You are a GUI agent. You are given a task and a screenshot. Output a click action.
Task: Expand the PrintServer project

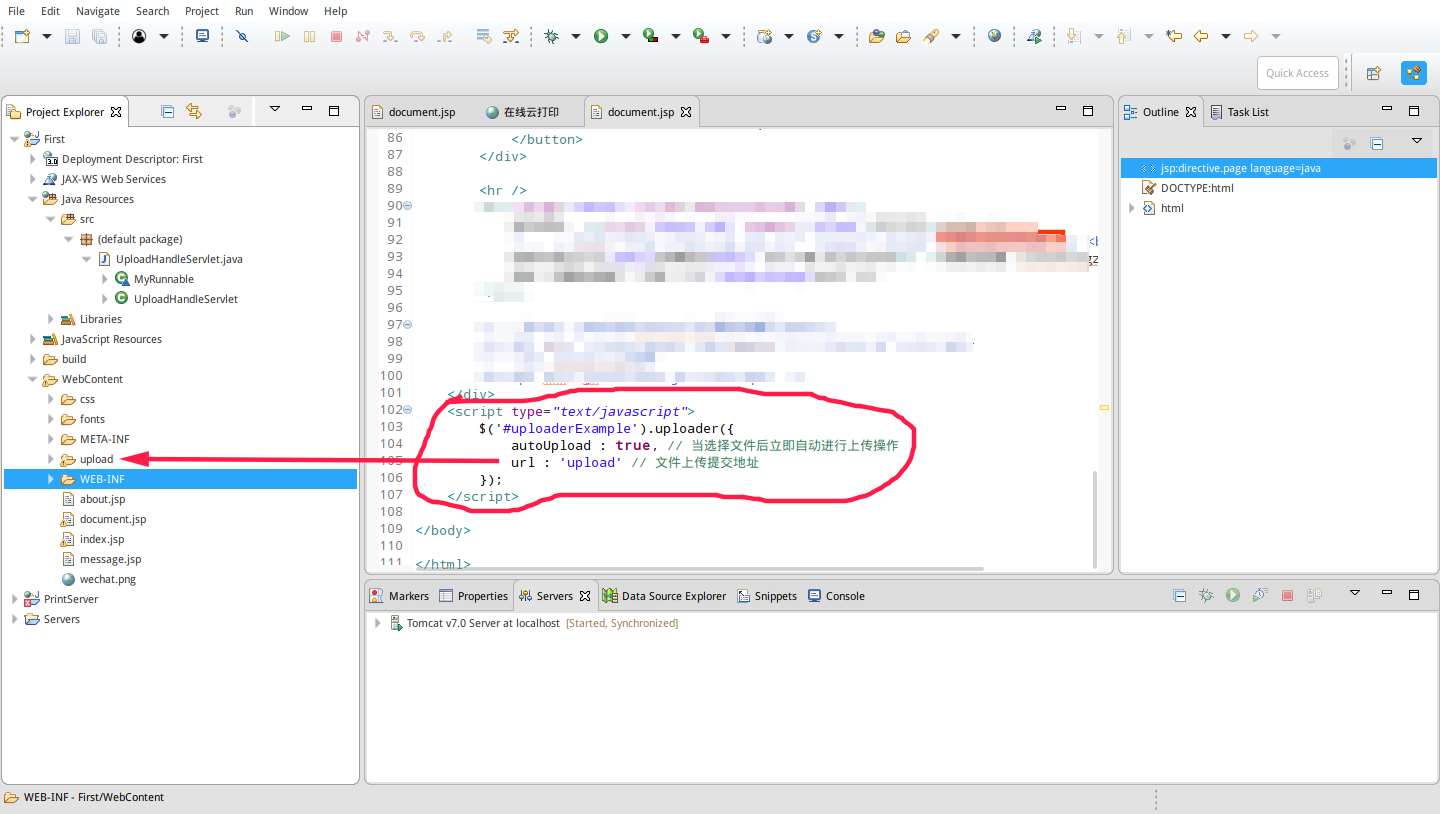[x=14, y=599]
